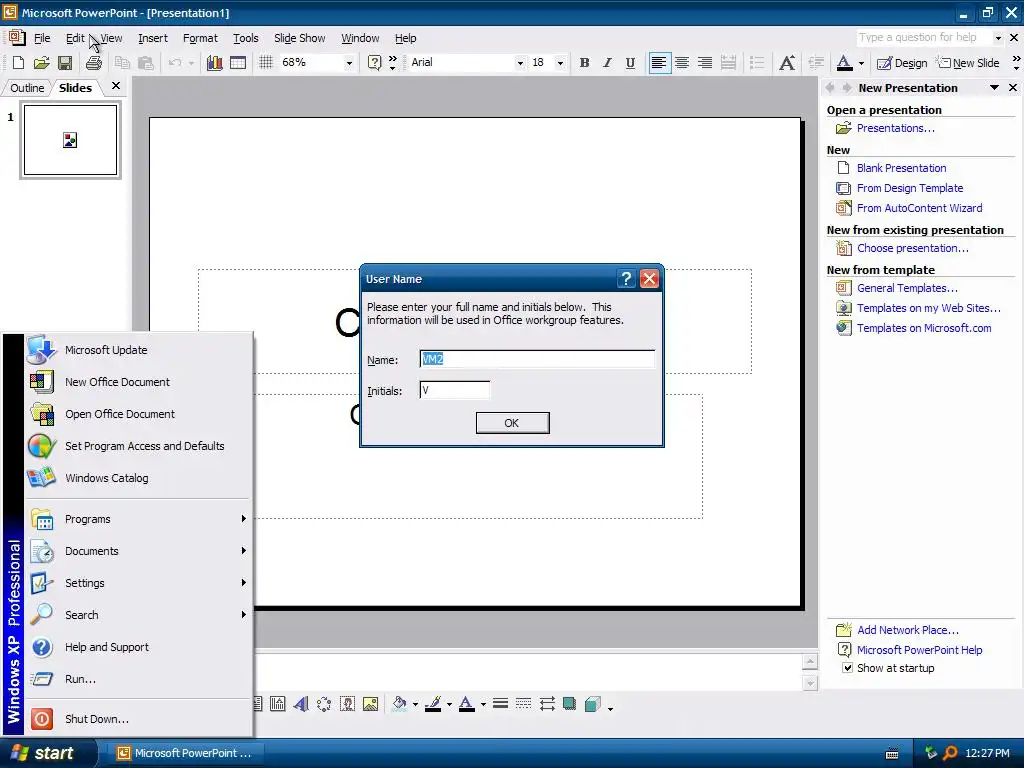The width and height of the screenshot is (1024, 768).
Task: Open the Fill Color dropdown arrow
Action: 415,705
